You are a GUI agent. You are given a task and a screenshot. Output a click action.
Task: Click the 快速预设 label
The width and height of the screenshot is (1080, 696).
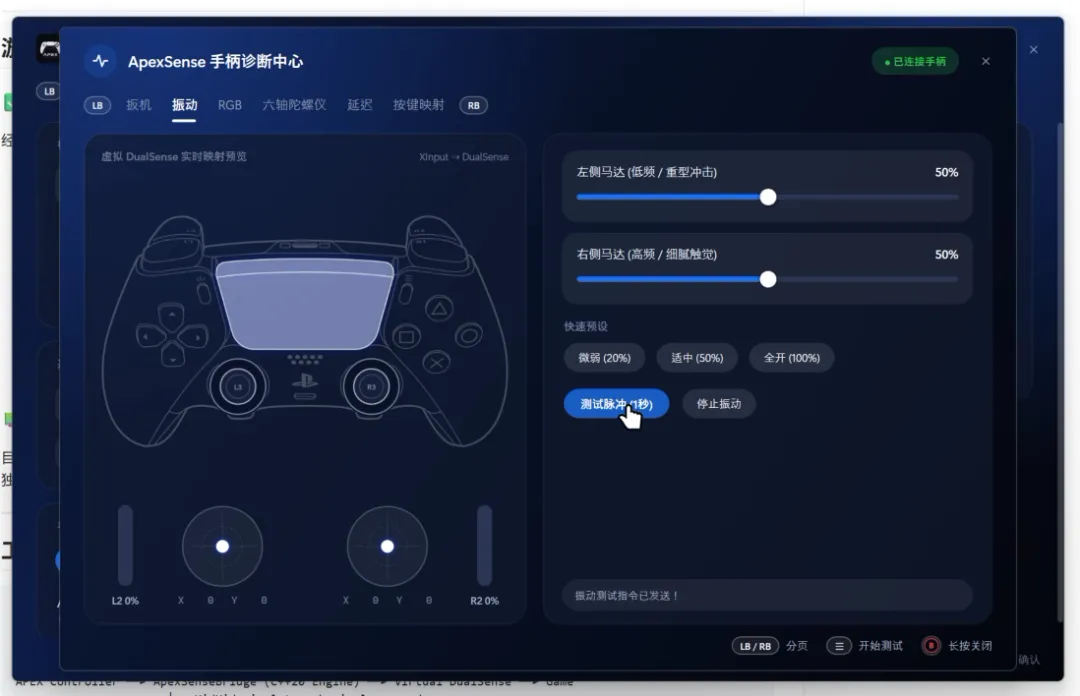tap(585, 327)
